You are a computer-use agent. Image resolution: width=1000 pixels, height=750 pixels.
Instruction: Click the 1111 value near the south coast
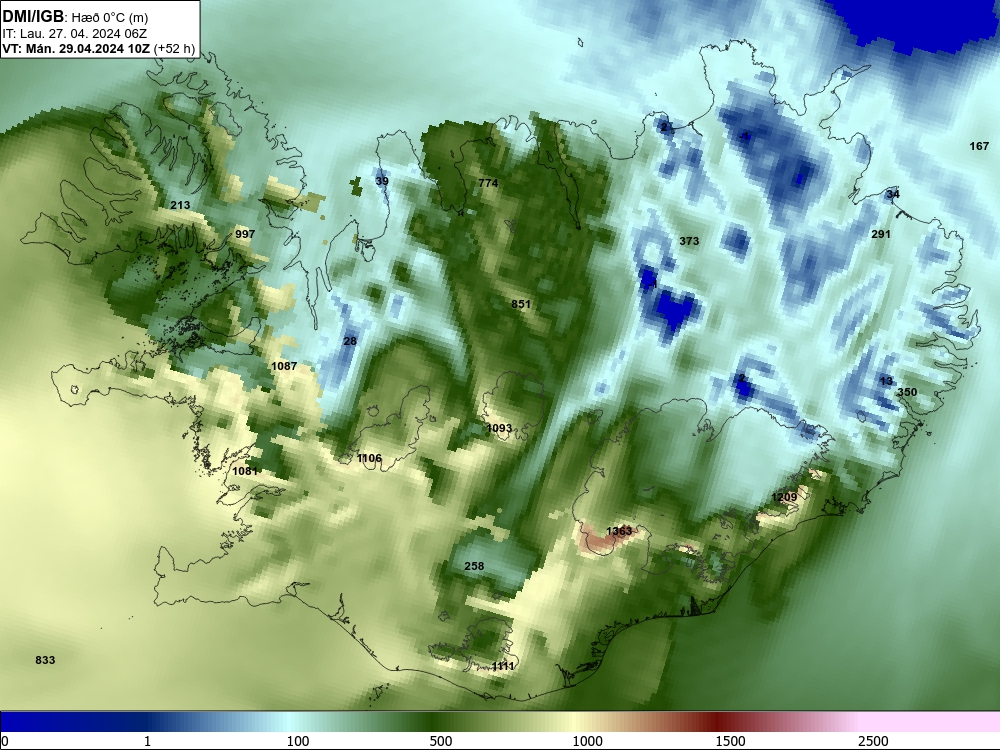click(x=503, y=666)
